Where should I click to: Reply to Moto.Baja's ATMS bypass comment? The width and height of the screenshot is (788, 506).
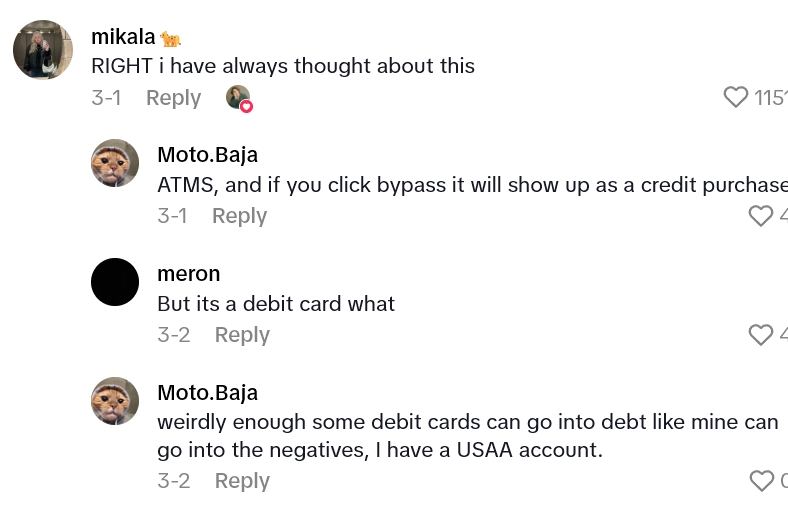pyautogui.click(x=239, y=216)
